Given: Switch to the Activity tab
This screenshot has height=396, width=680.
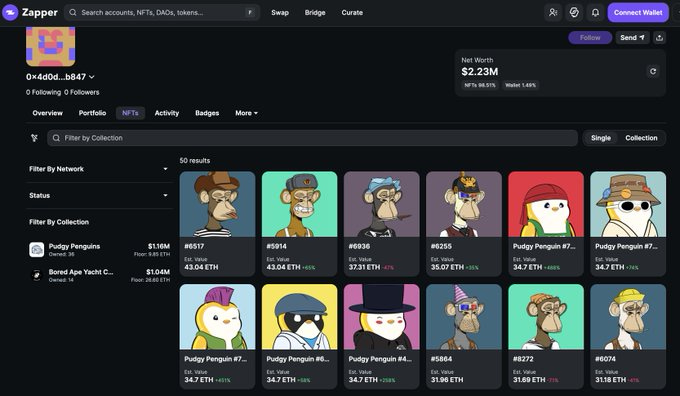Looking at the screenshot, I should [167, 113].
